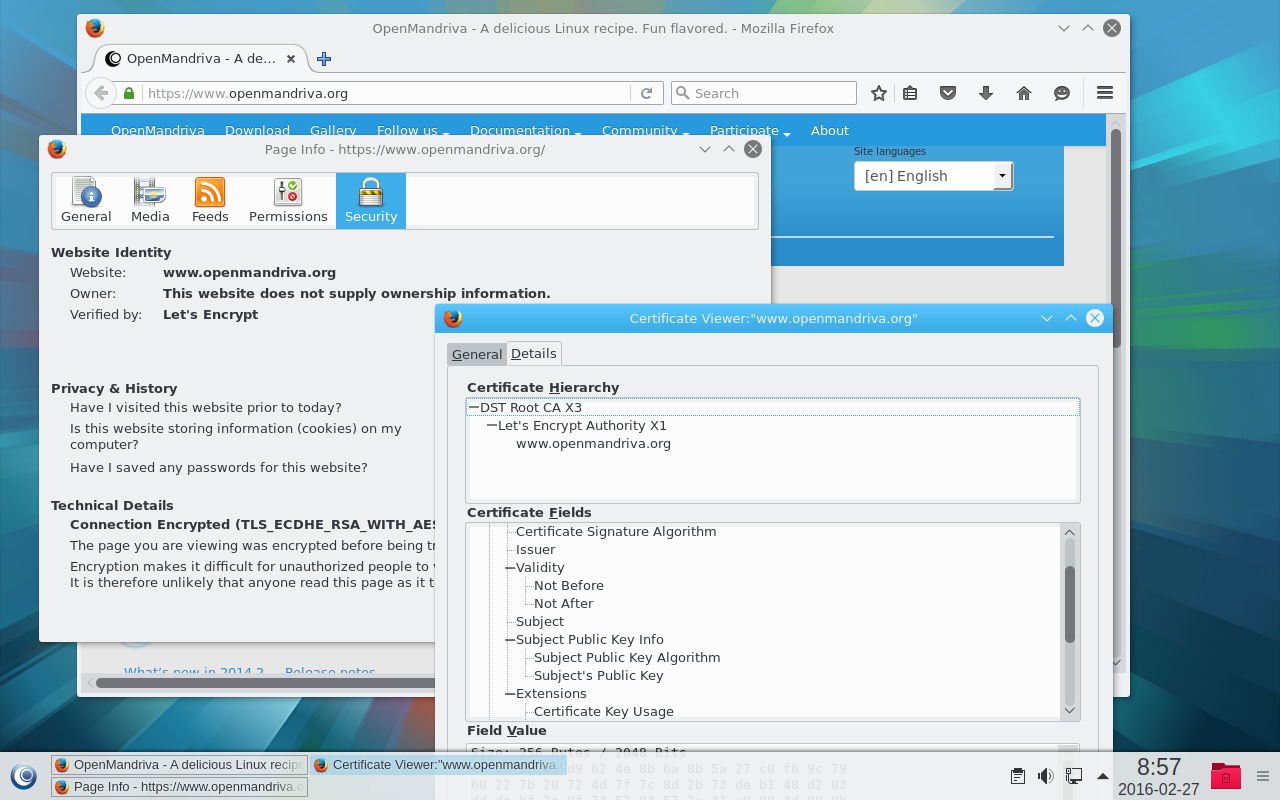Click the About link on website
Screen dimensions: 1280x800
[x=830, y=130]
